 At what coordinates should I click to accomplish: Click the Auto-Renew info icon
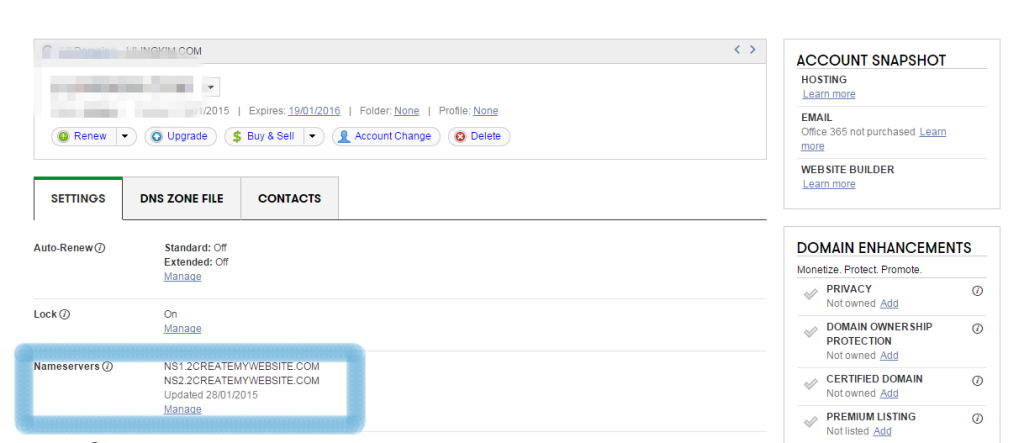(x=101, y=248)
